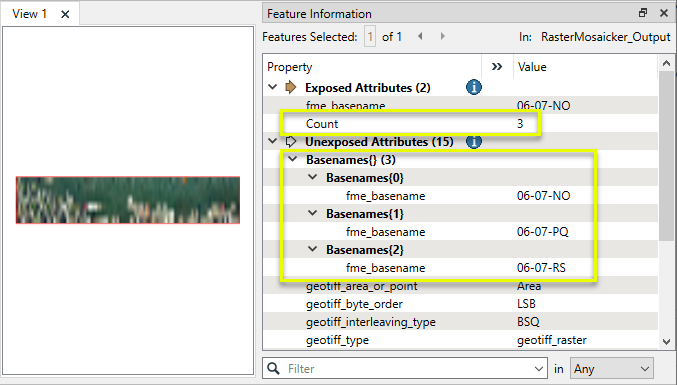The width and height of the screenshot is (677, 385).
Task: Click the Filter text field
Action: (x=408, y=369)
